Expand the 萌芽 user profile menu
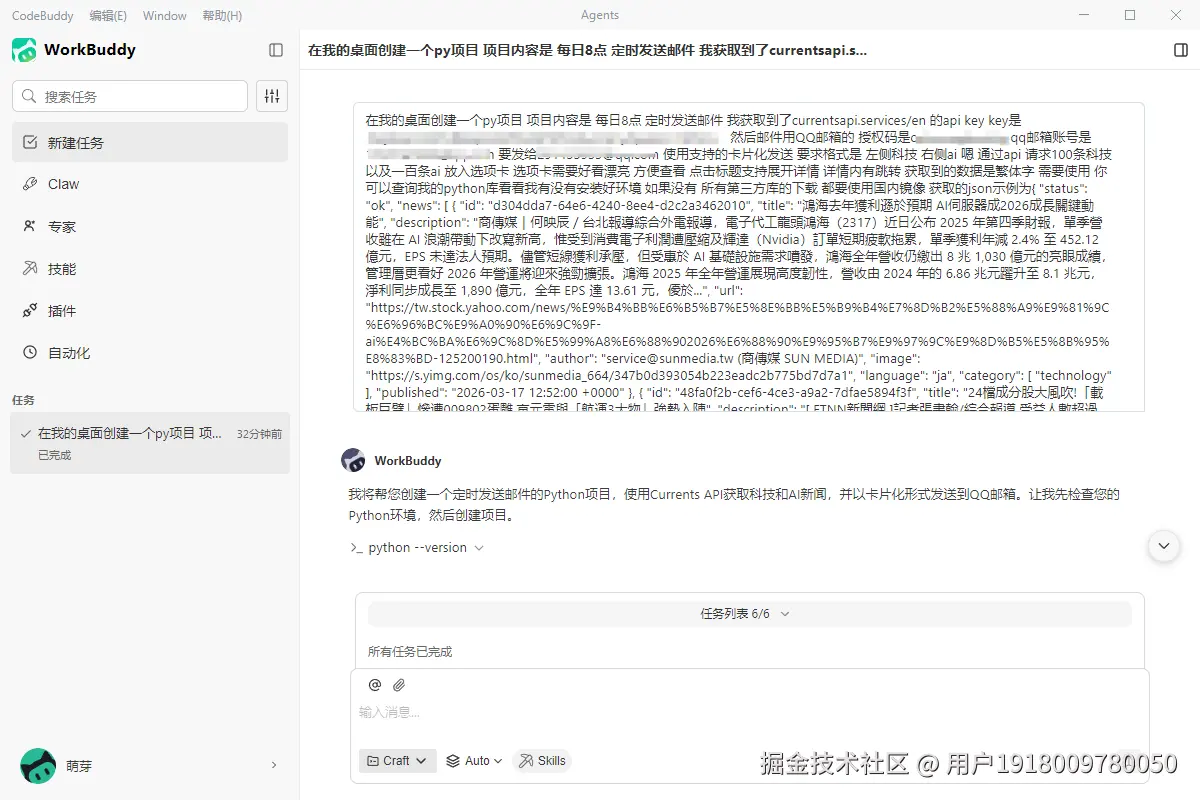Viewport: 1200px width, 800px height. click(x=274, y=765)
